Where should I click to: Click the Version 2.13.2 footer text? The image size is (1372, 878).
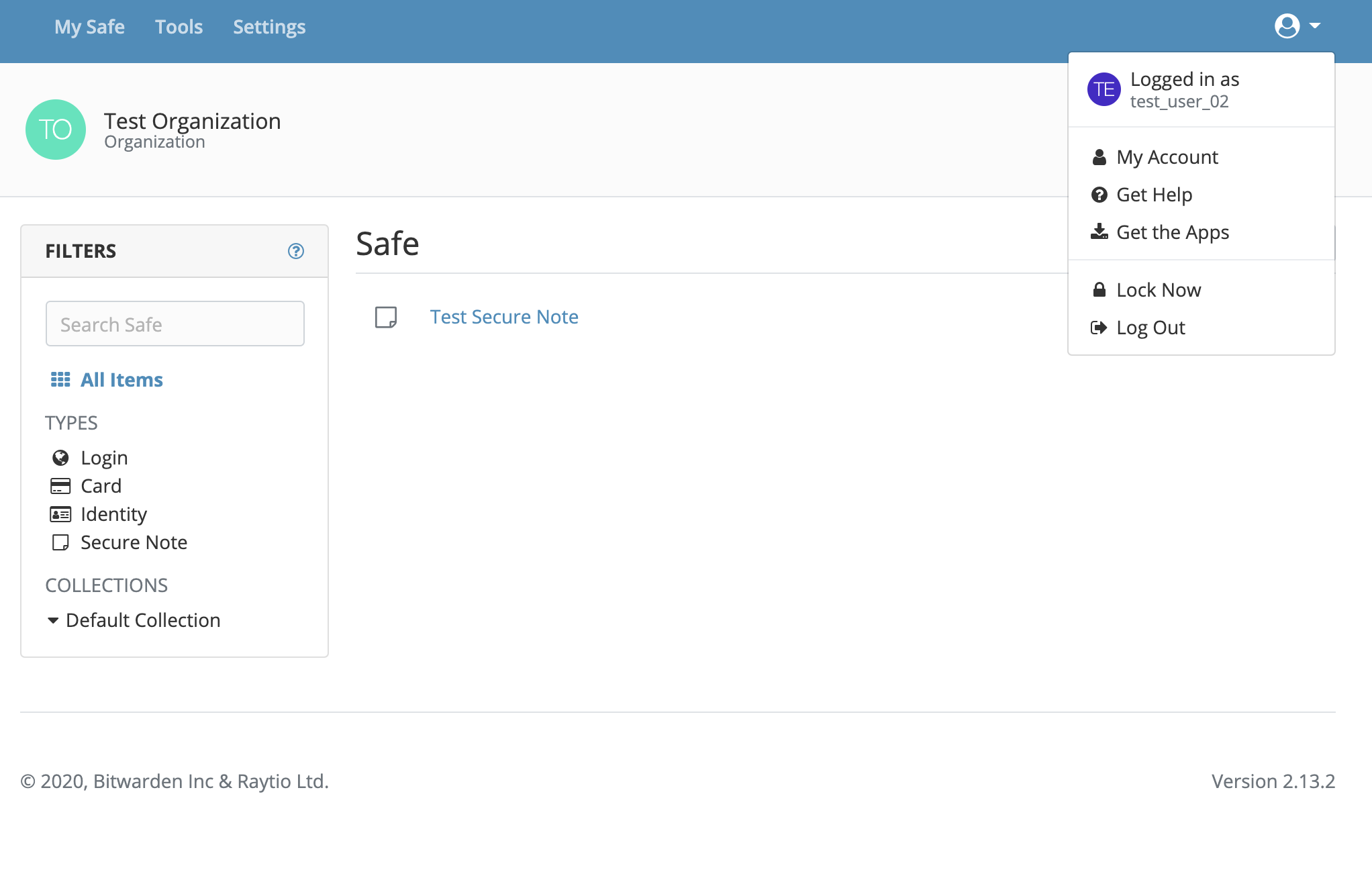pyautogui.click(x=1273, y=781)
